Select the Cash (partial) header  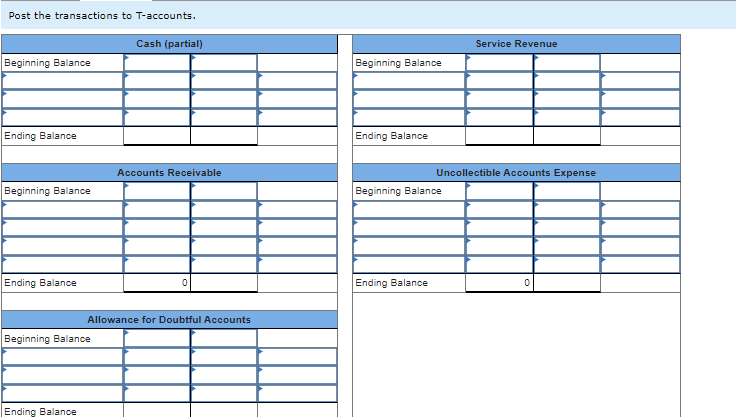pyautogui.click(x=169, y=44)
